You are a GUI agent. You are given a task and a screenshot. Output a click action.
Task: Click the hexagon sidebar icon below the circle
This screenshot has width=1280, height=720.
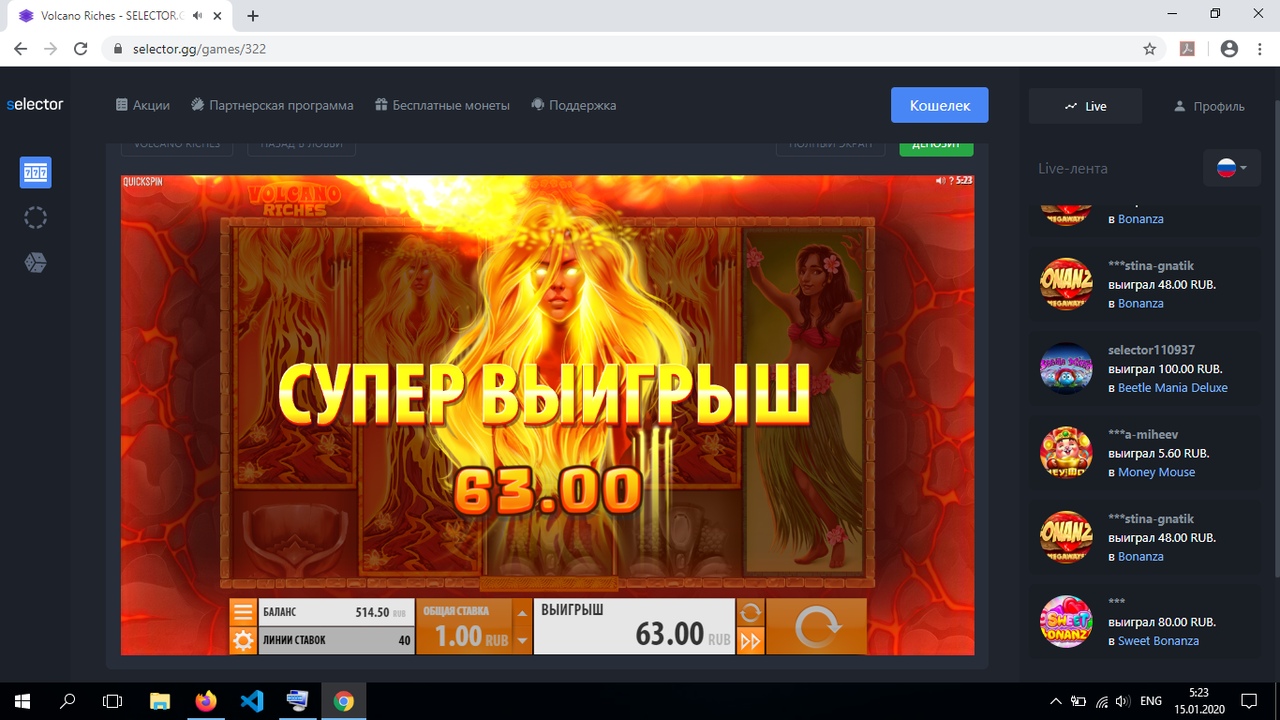tap(35, 262)
